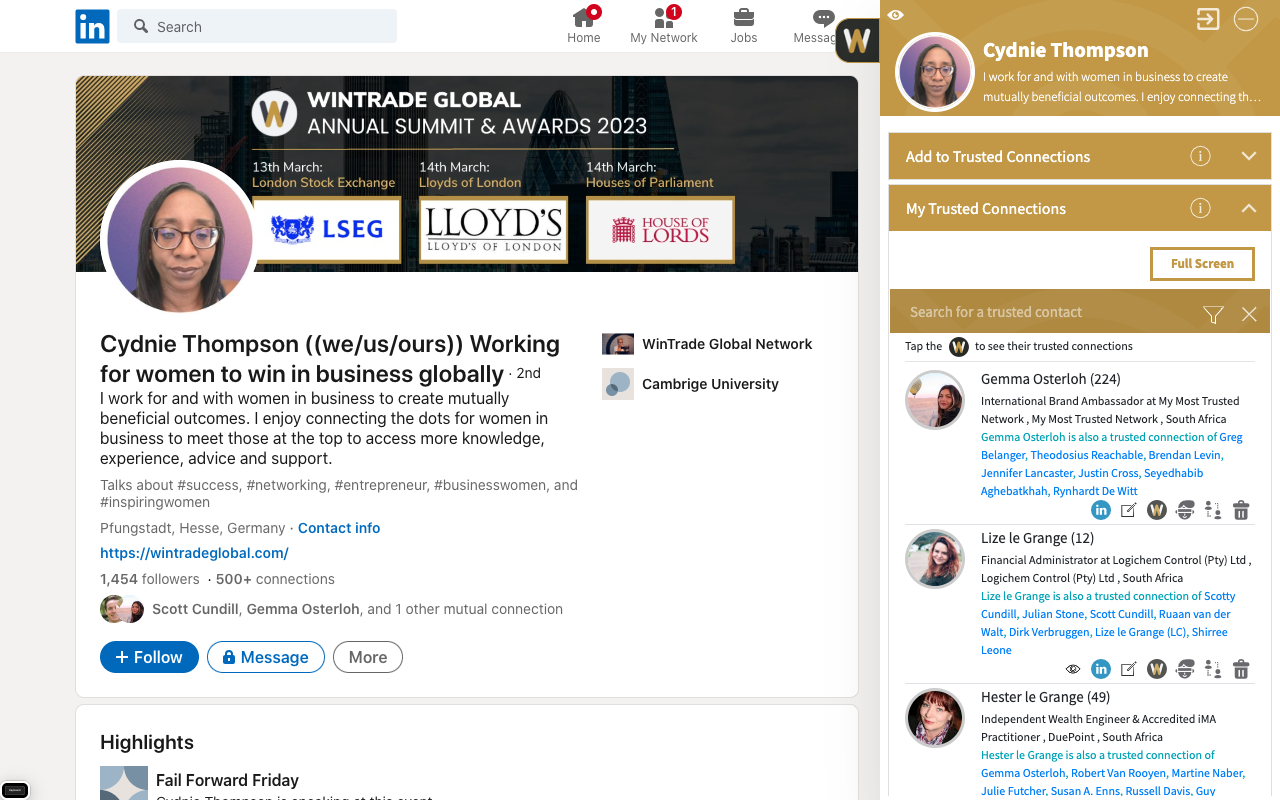Click Gemma Osterloh's connection path icon
Screen dimensions: 1280x800
click(x=1213, y=510)
